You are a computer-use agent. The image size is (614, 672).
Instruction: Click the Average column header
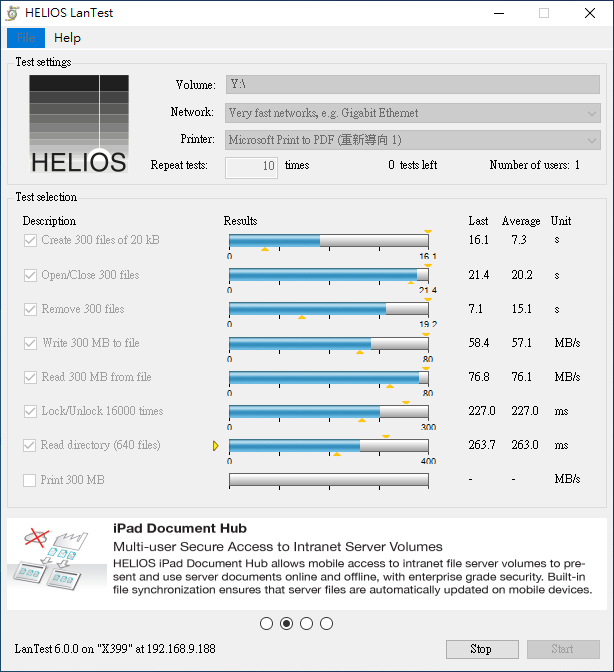coord(521,221)
